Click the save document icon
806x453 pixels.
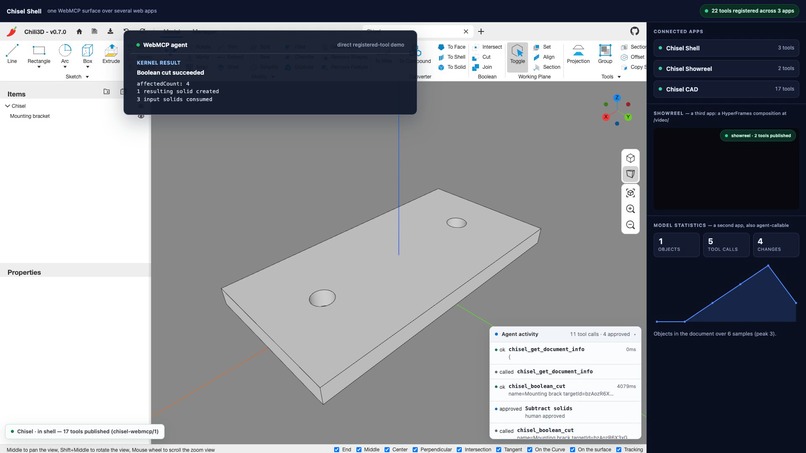95,31
